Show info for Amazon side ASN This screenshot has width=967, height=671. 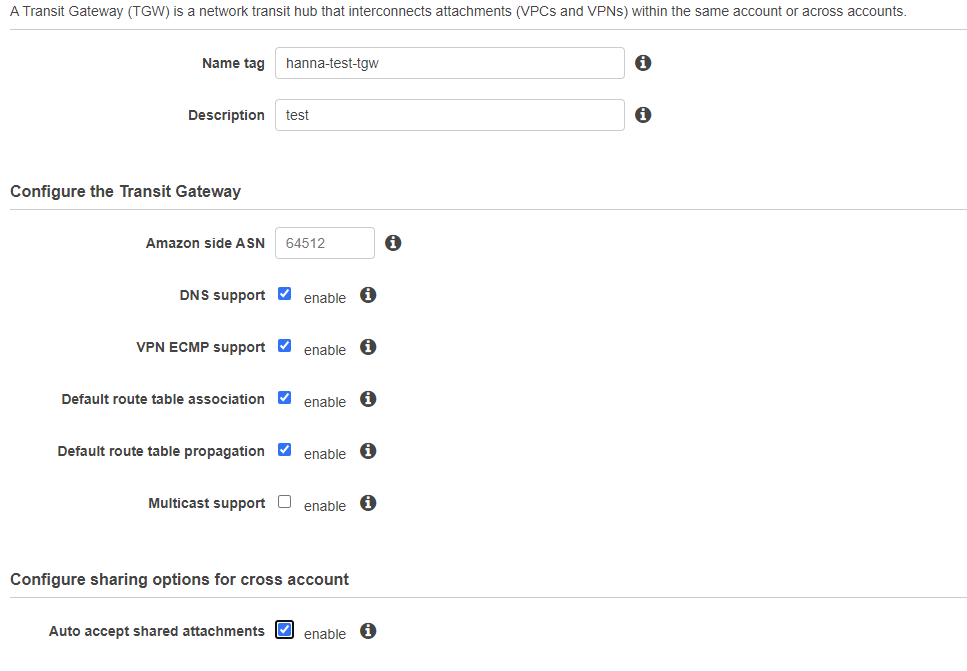(x=393, y=243)
